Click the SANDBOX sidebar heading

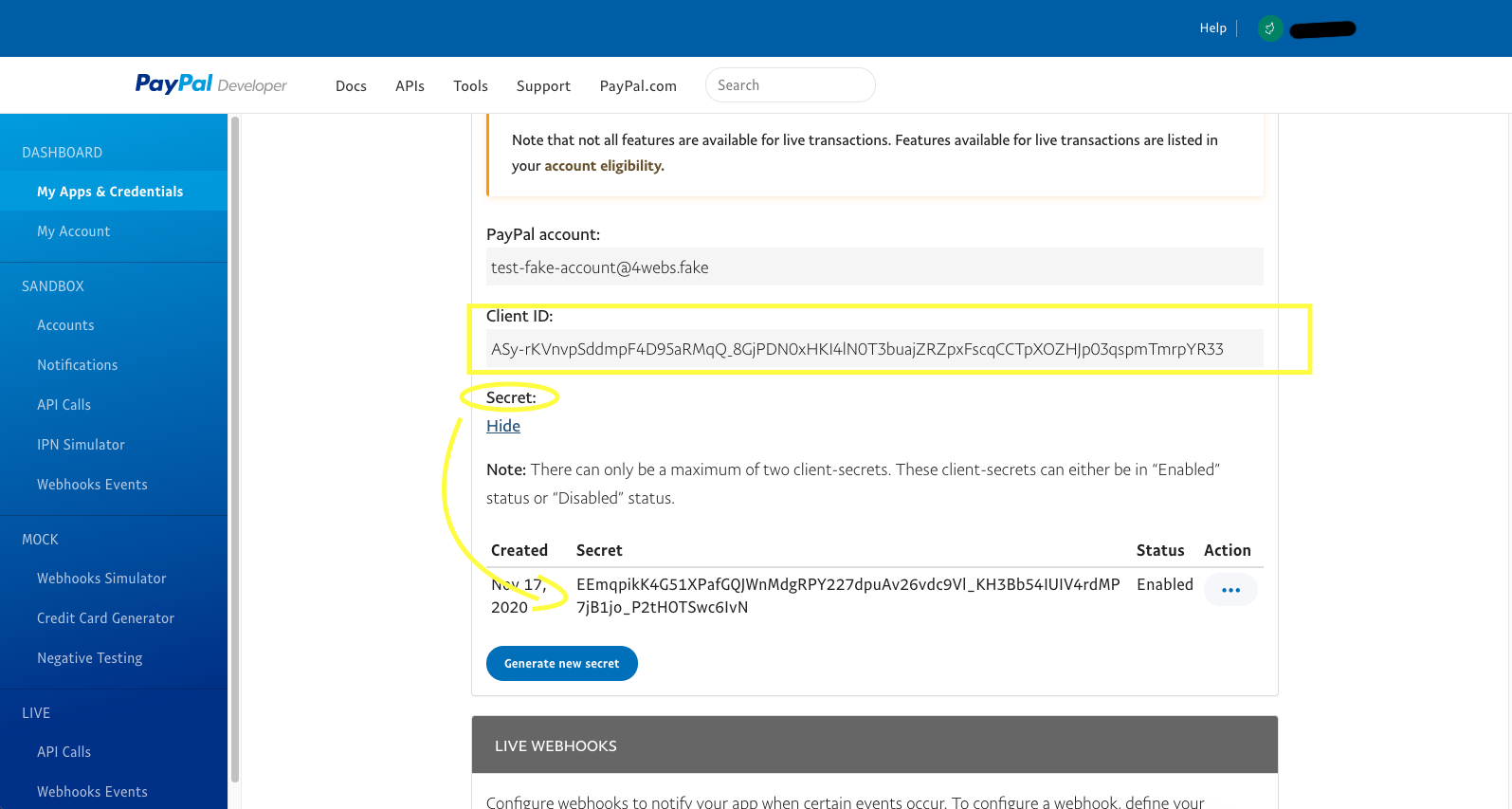coord(53,286)
